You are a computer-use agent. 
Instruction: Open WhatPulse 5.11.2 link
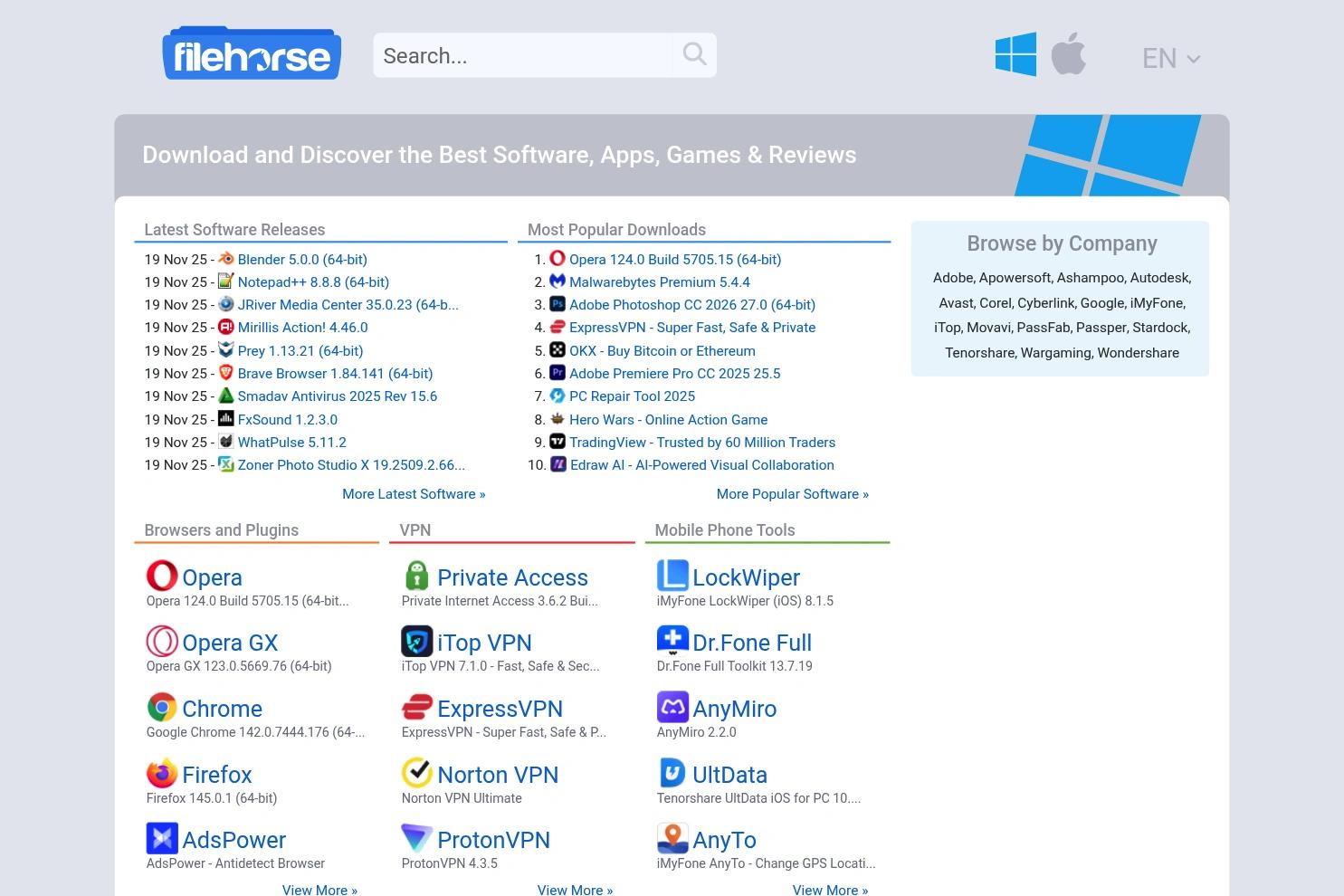click(291, 443)
